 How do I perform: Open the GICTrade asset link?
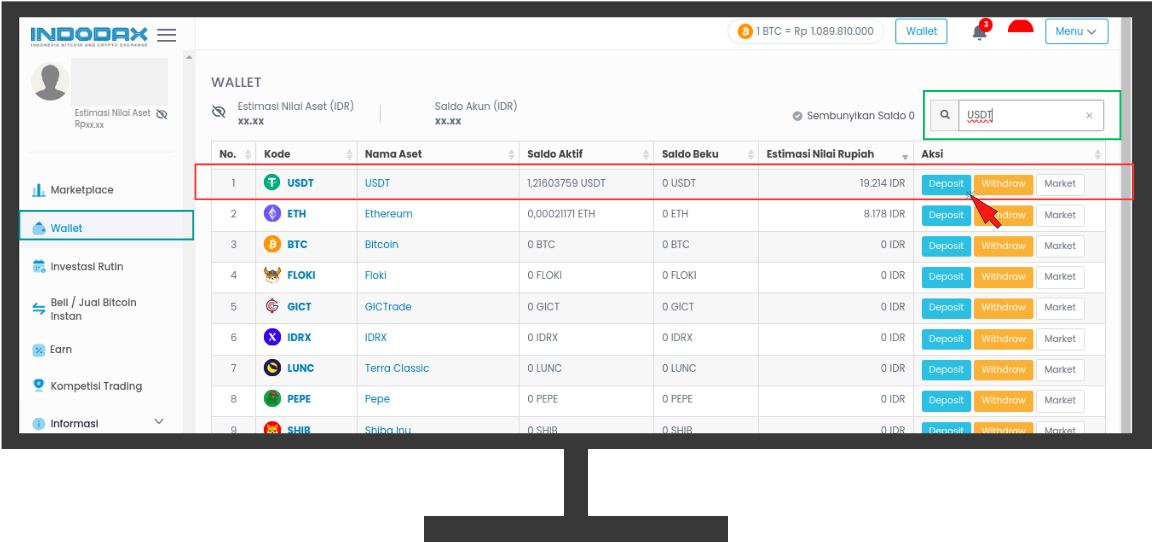pyautogui.click(x=388, y=307)
